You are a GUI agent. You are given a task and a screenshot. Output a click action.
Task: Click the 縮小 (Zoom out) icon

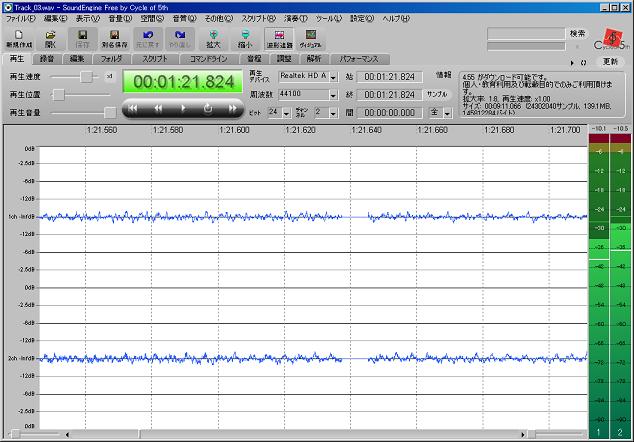coord(246,38)
